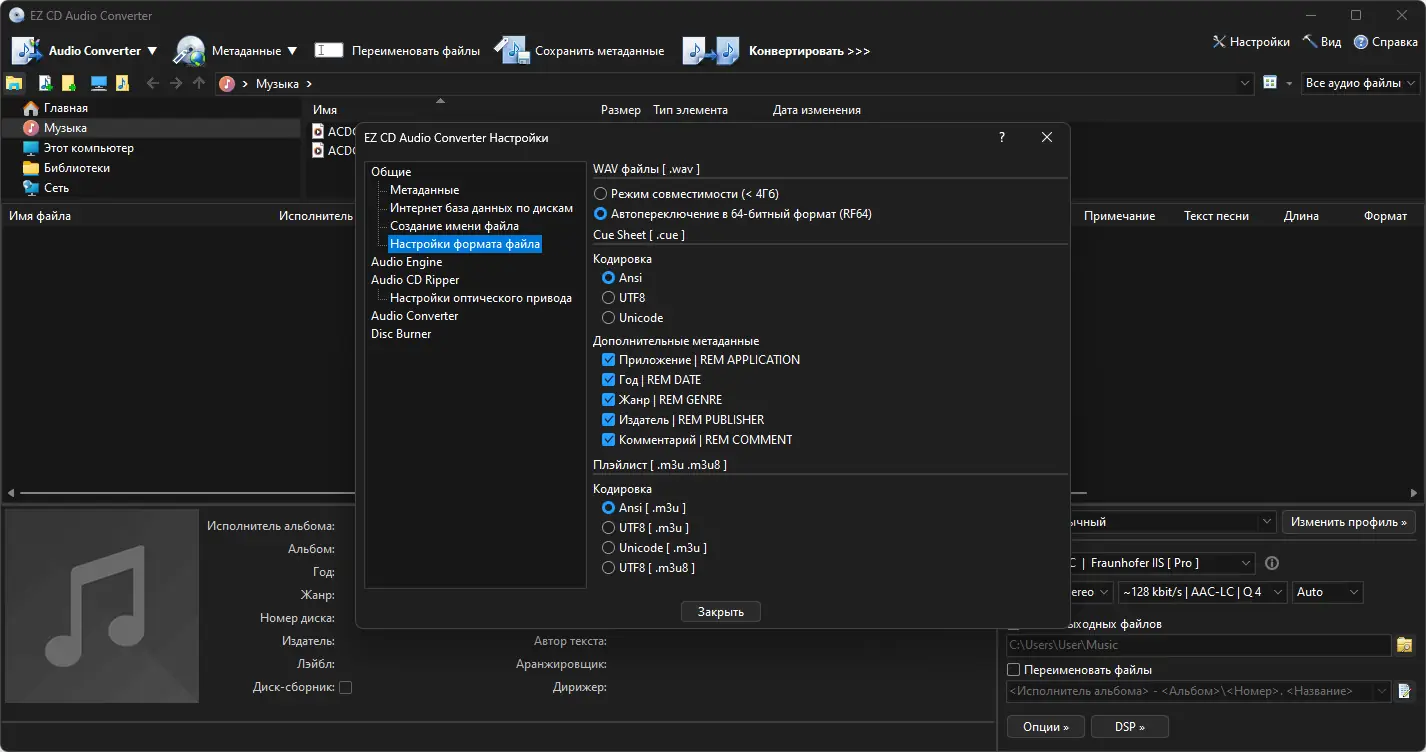Click the settings dialog help question mark

coord(1002,138)
